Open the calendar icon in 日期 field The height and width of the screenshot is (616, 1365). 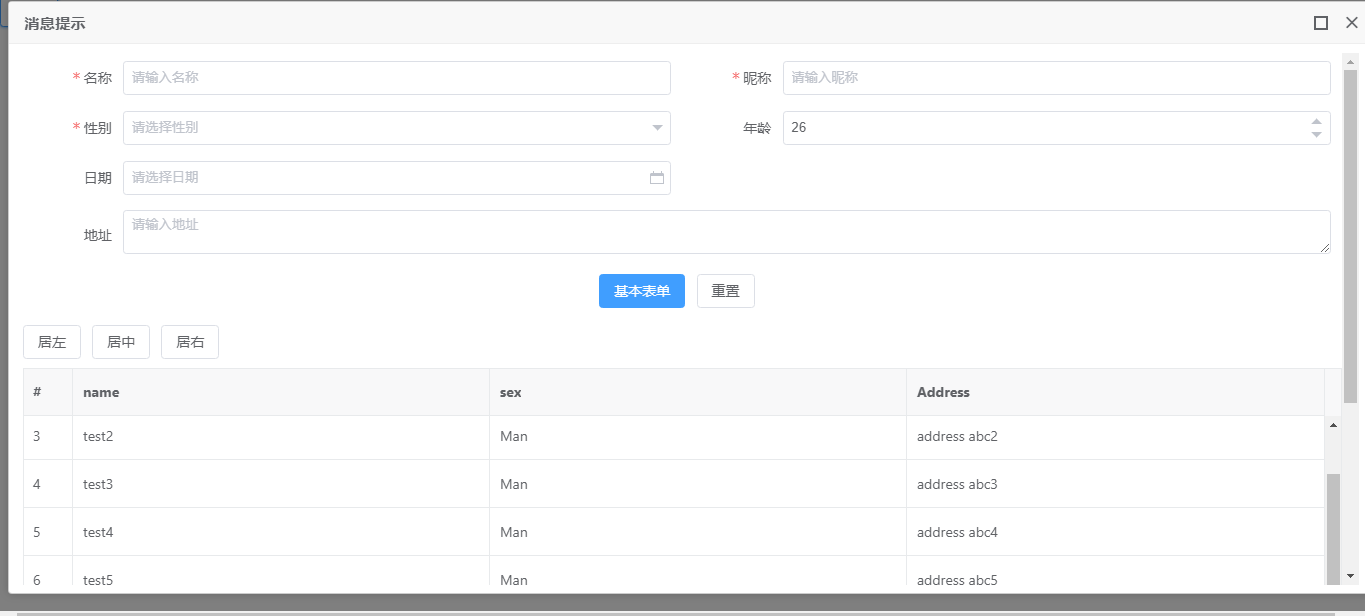(656, 177)
